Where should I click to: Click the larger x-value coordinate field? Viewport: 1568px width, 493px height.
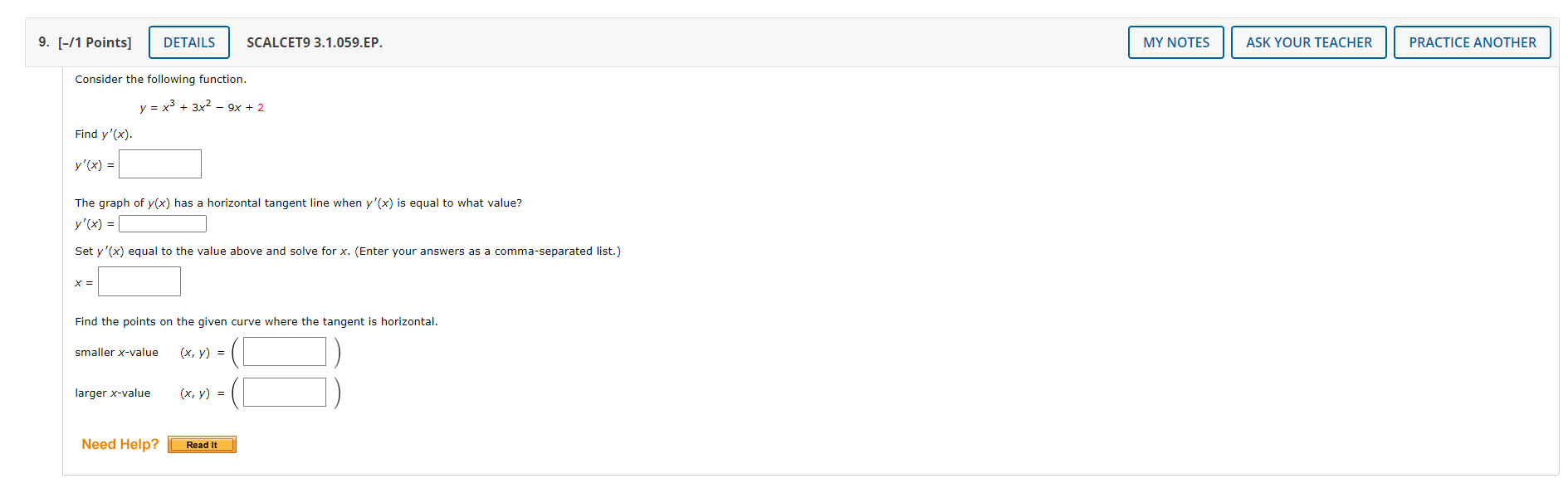(x=284, y=392)
